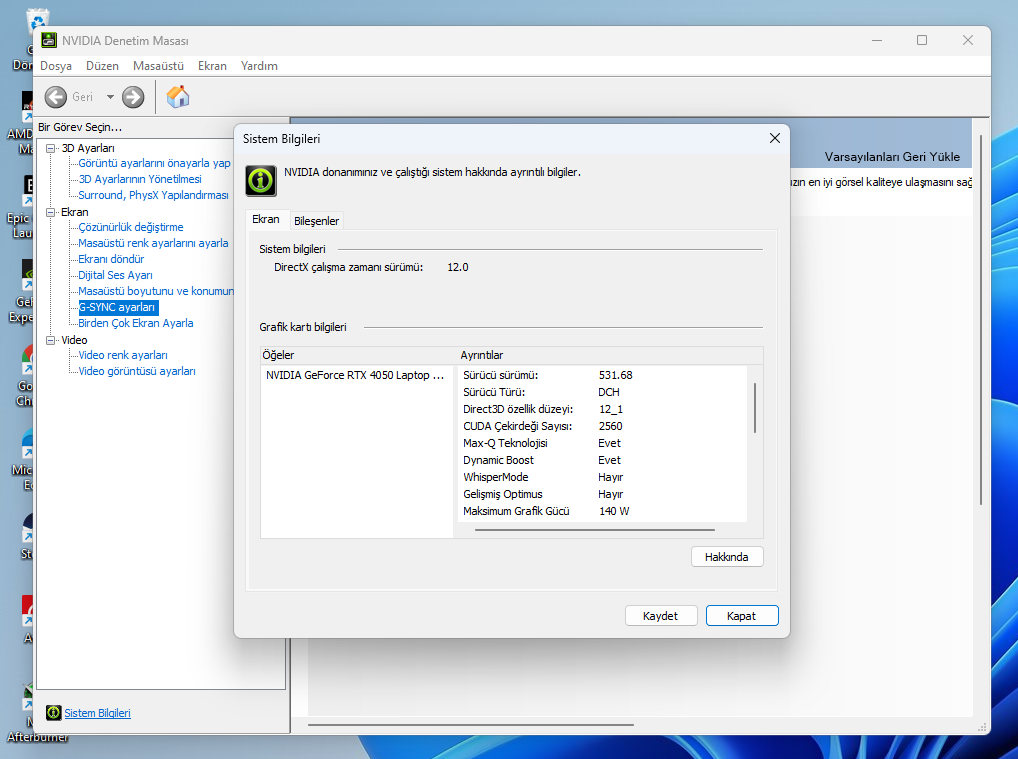Screen dimensions: 1018x759
Task: Click the 3D Ayarları tree label
Action: 88,148
